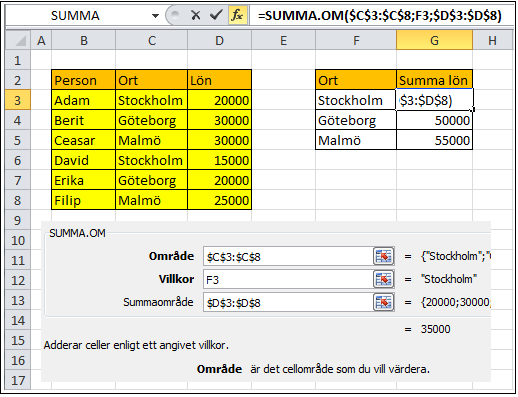This screenshot has height=397, width=518.
Task: Click the cell containing David
Action: 84,160
